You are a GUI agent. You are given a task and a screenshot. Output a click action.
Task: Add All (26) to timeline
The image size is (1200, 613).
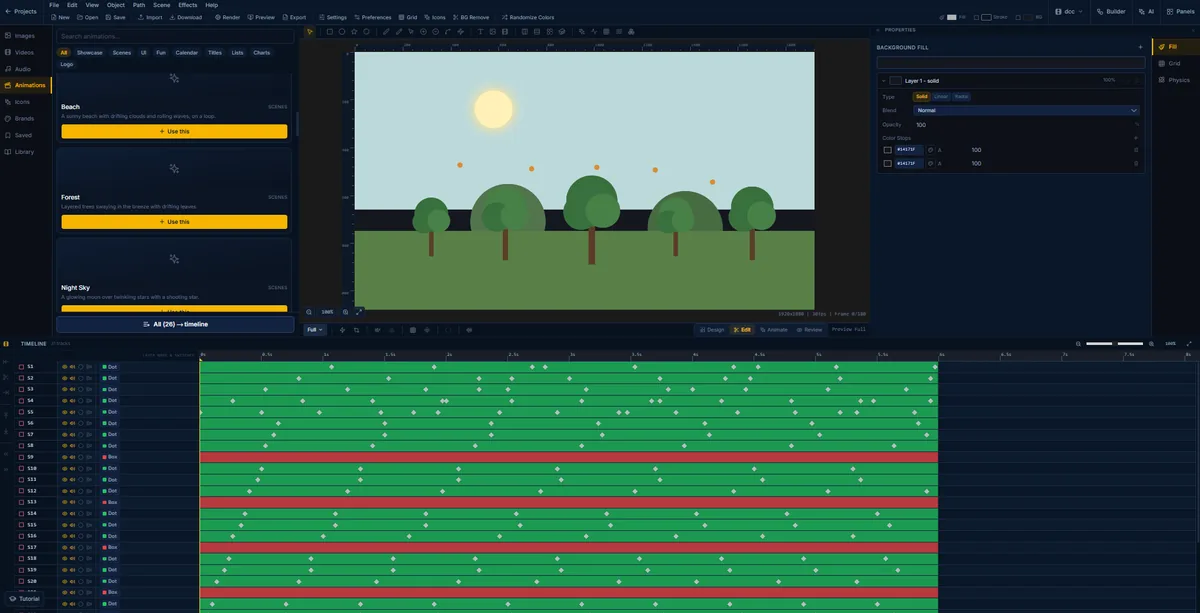pyautogui.click(x=175, y=324)
